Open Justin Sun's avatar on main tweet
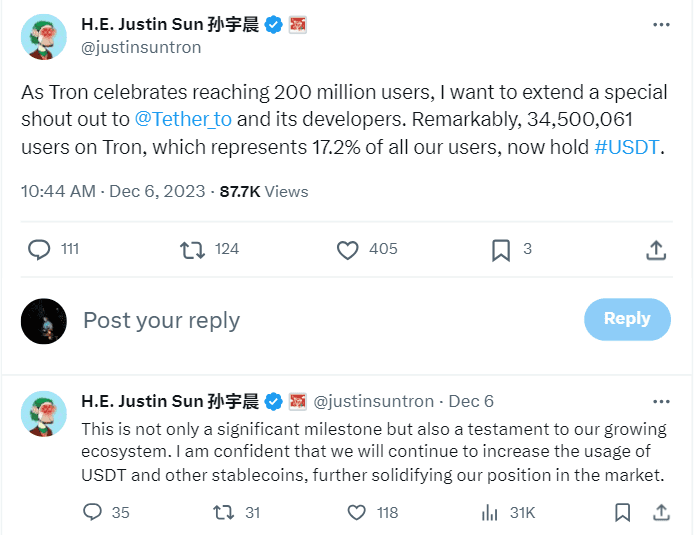The height and width of the screenshot is (535, 695). tap(44, 37)
